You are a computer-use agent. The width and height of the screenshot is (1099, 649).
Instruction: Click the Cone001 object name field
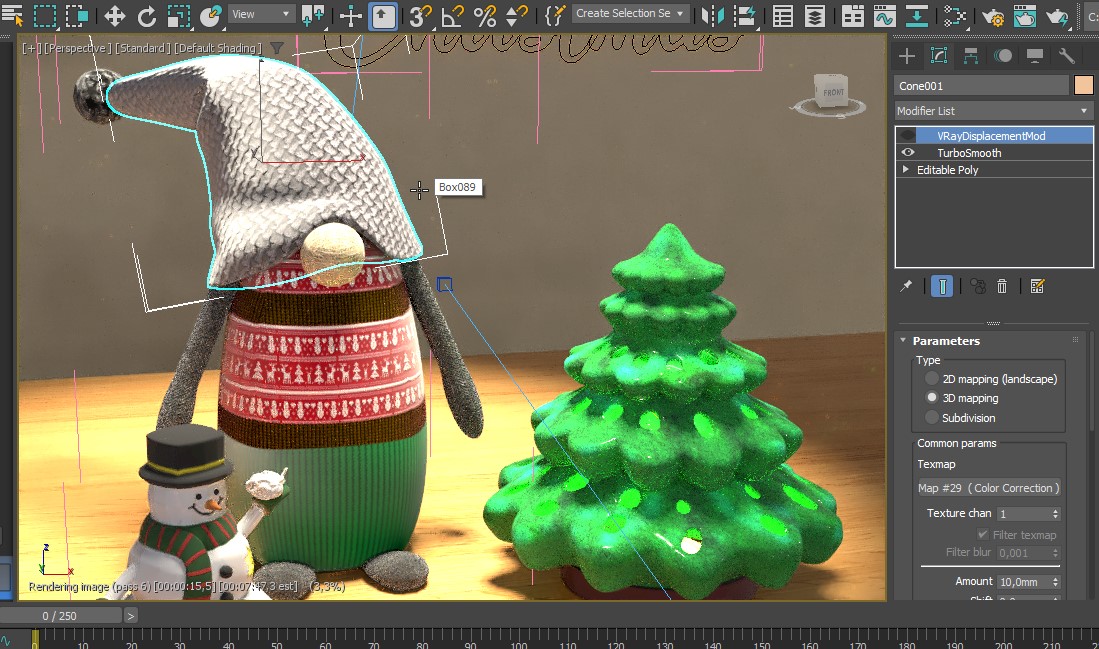(980, 86)
